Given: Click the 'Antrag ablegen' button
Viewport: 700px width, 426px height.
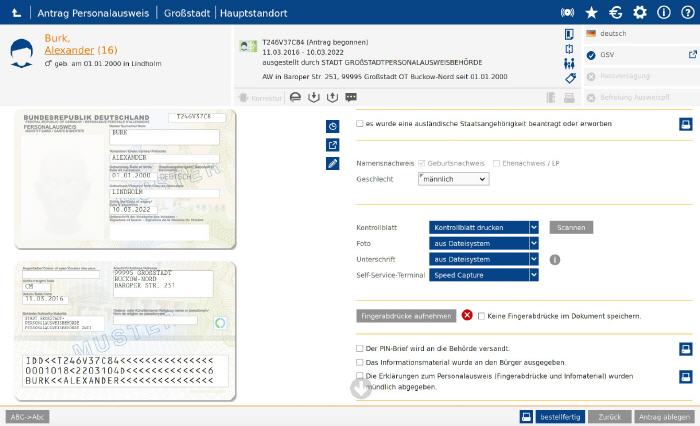Looking at the screenshot, I should tap(663, 416).
